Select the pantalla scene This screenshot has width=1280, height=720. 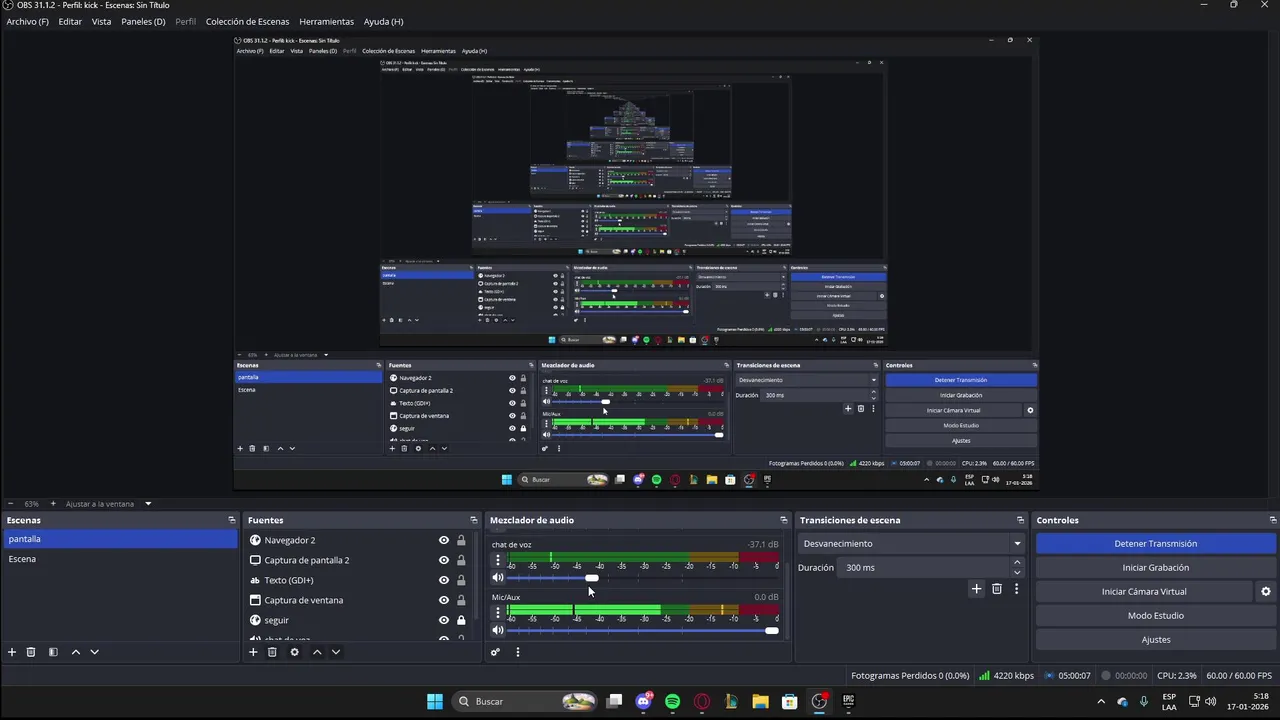tap(120, 539)
